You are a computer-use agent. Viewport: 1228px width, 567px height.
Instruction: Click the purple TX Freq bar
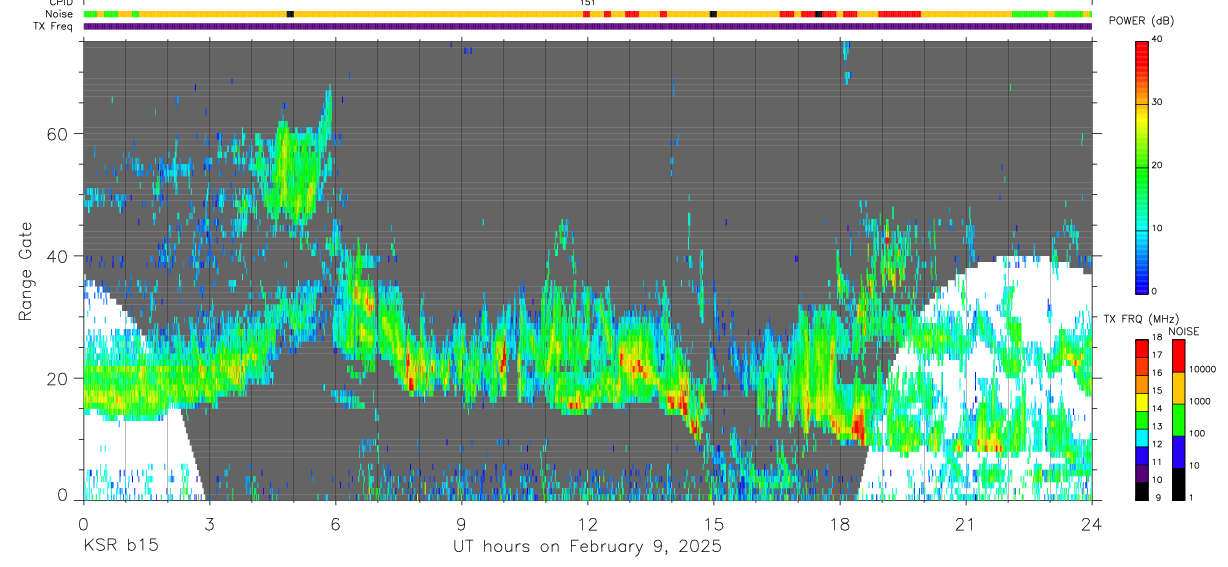(x=587, y=26)
